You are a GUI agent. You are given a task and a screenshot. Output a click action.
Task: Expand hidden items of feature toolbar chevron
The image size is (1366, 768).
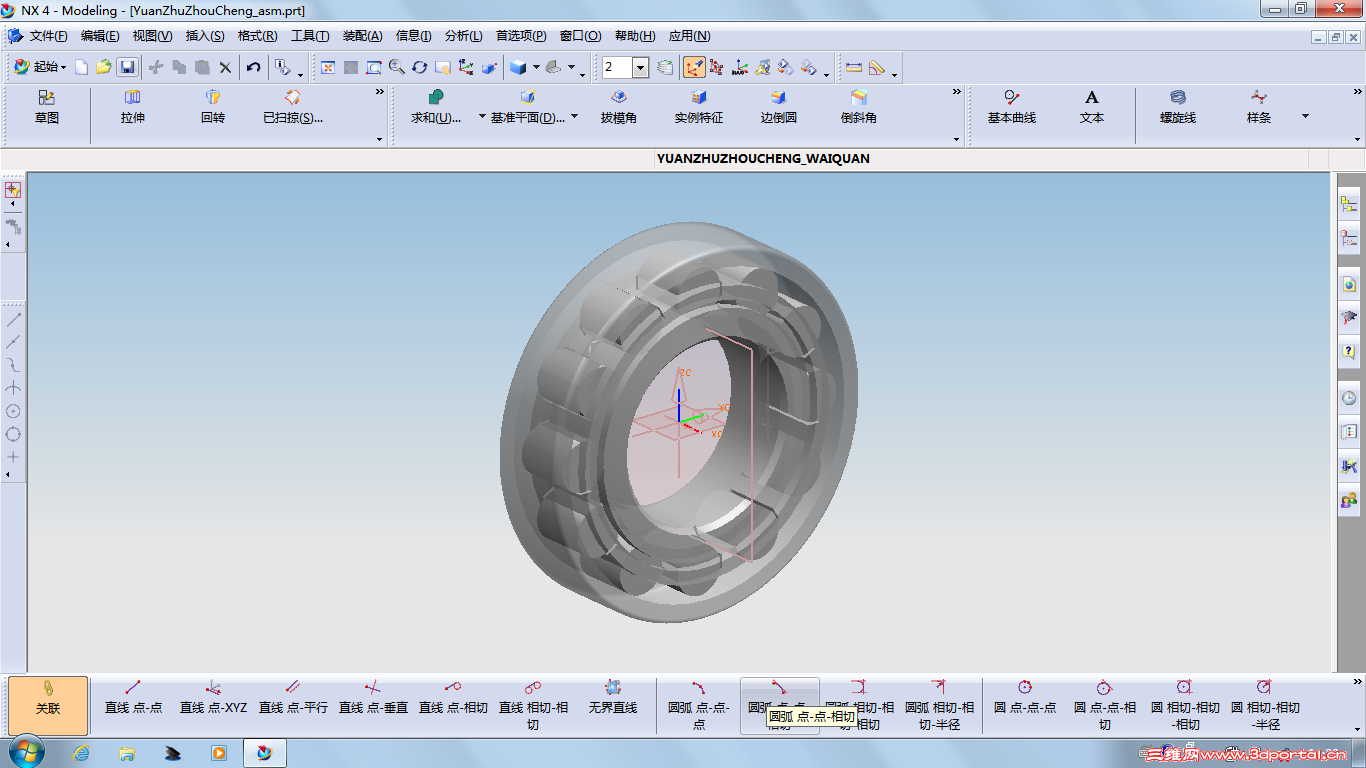point(957,92)
